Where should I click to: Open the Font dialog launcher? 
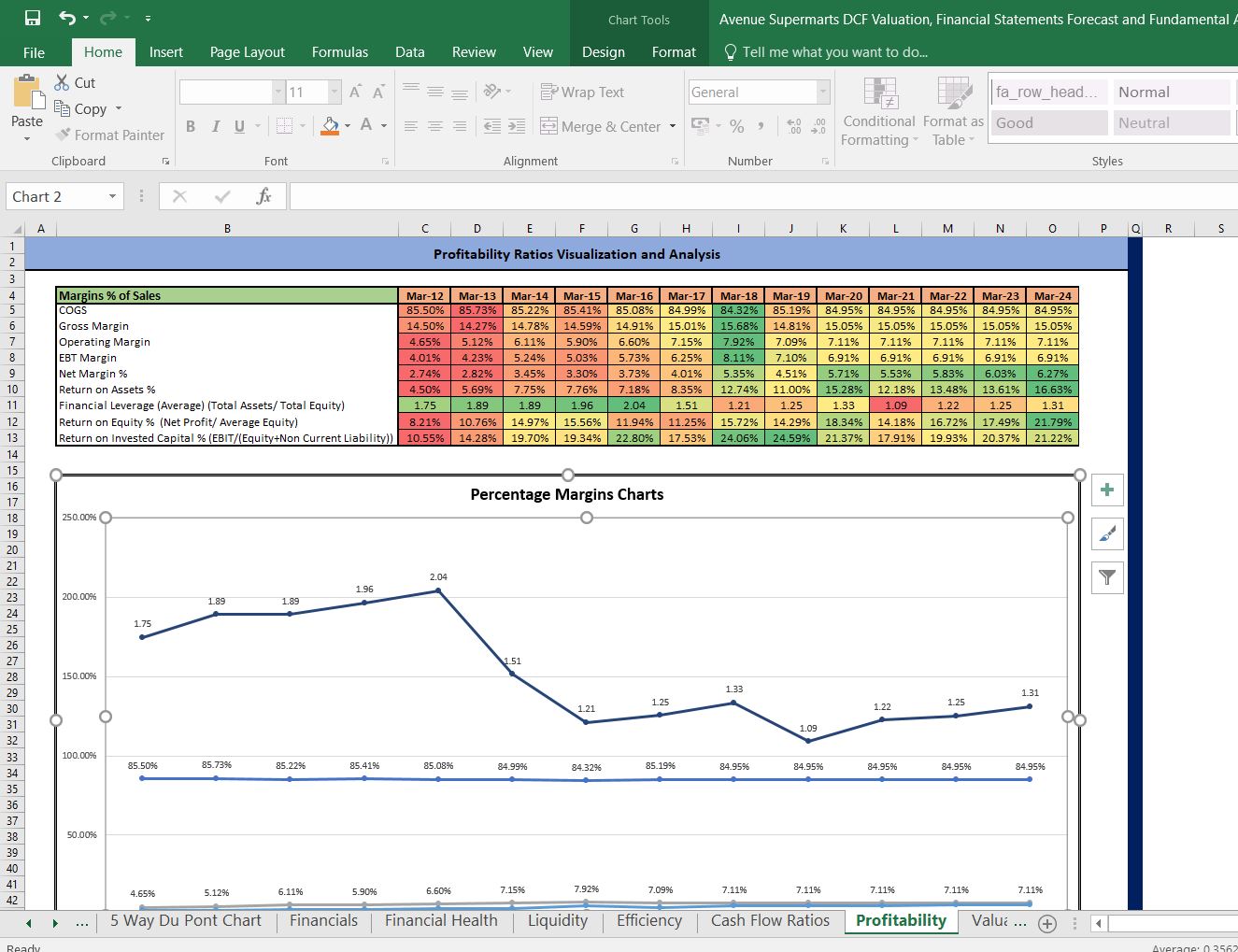[385, 162]
